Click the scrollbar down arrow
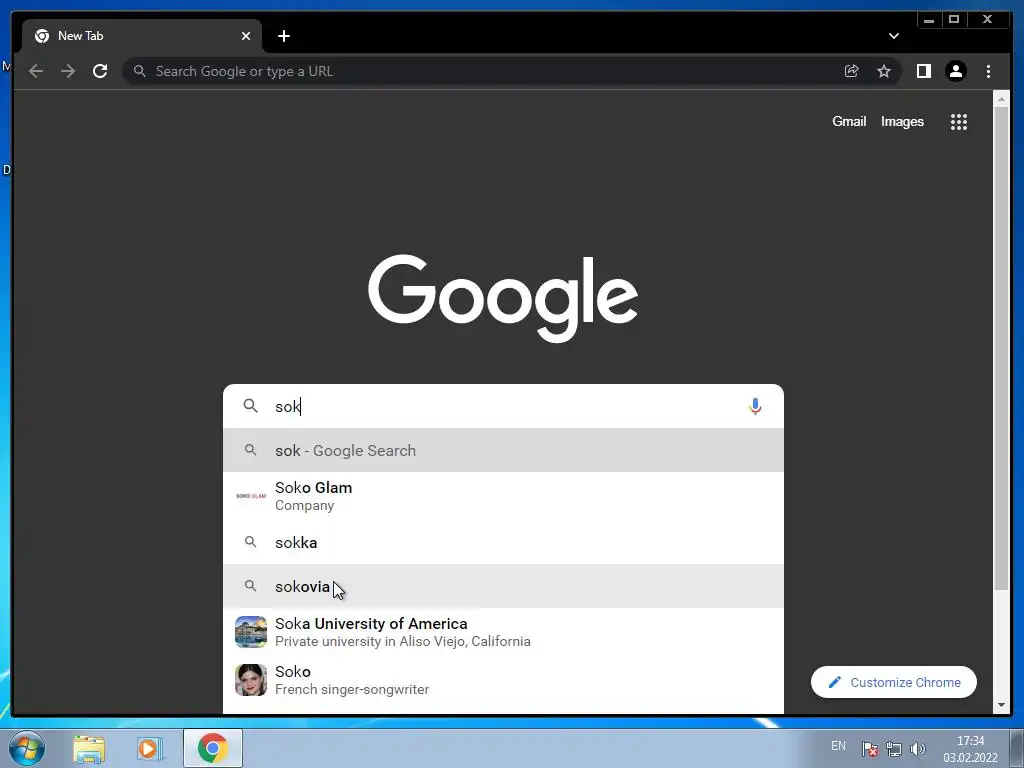 coord(1001,705)
